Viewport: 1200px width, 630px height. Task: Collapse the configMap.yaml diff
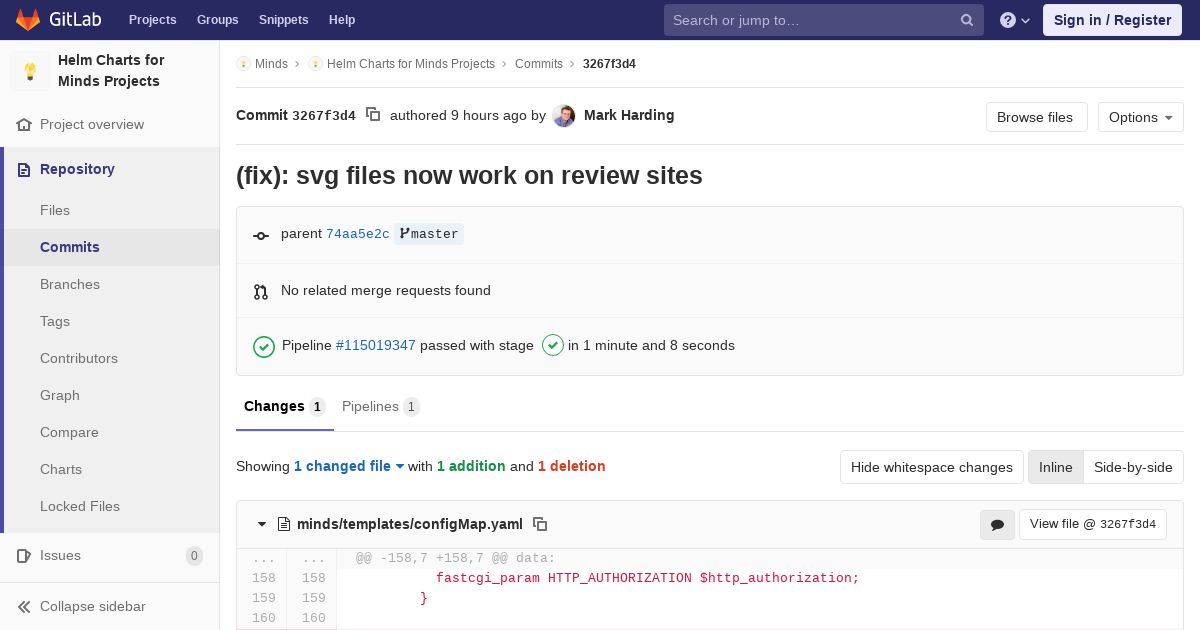(262, 524)
